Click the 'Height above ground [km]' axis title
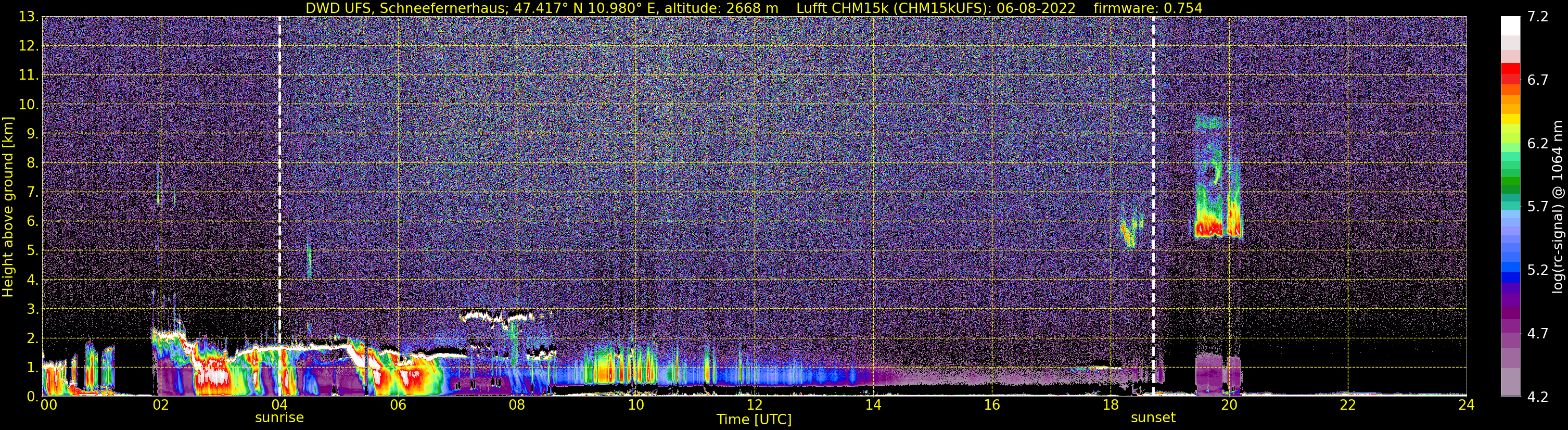The width and height of the screenshot is (1568, 430). pyautogui.click(x=8, y=207)
